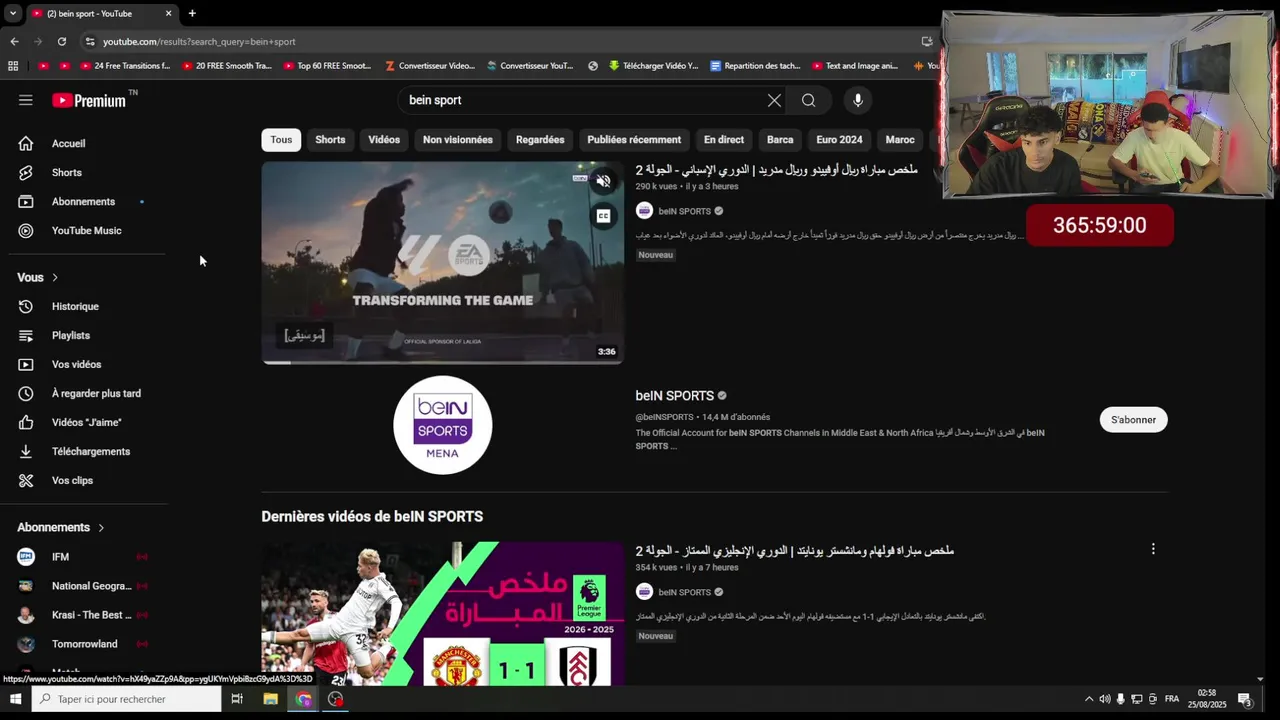Filter by Non visionnées
Image resolution: width=1280 pixels, height=720 pixels.
point(457,140)
